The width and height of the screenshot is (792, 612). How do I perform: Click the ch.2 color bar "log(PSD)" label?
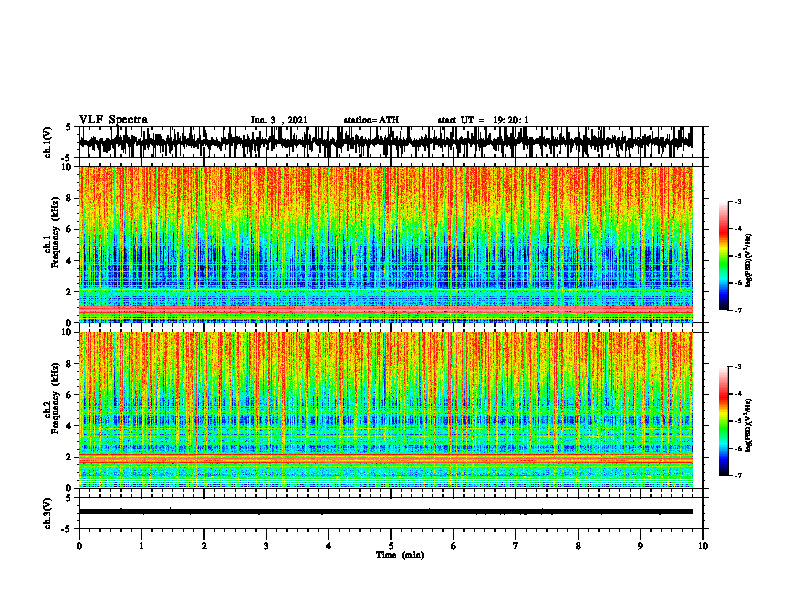click(750, 424)
